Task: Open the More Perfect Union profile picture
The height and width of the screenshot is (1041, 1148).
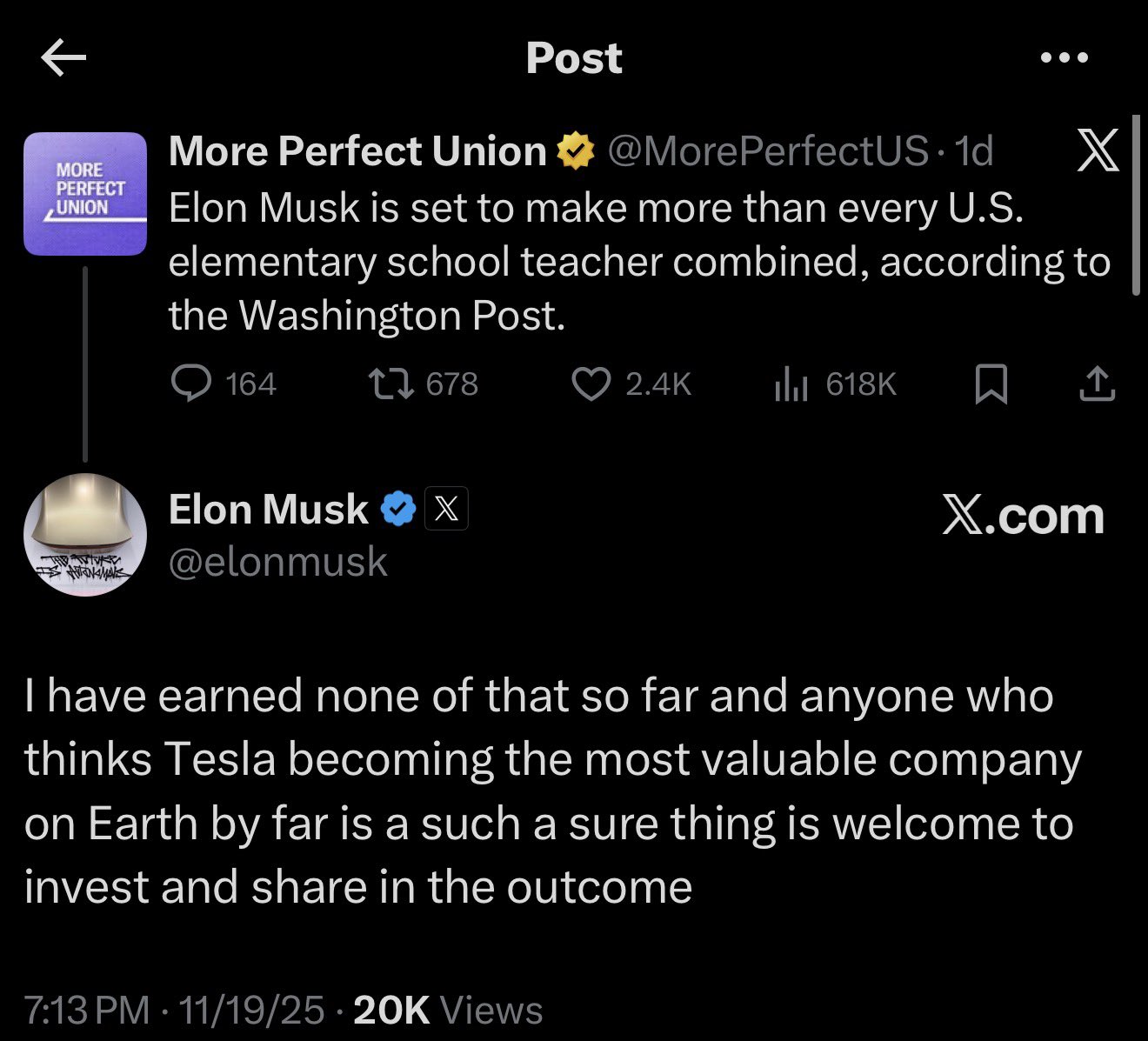Action: [85, 193]
